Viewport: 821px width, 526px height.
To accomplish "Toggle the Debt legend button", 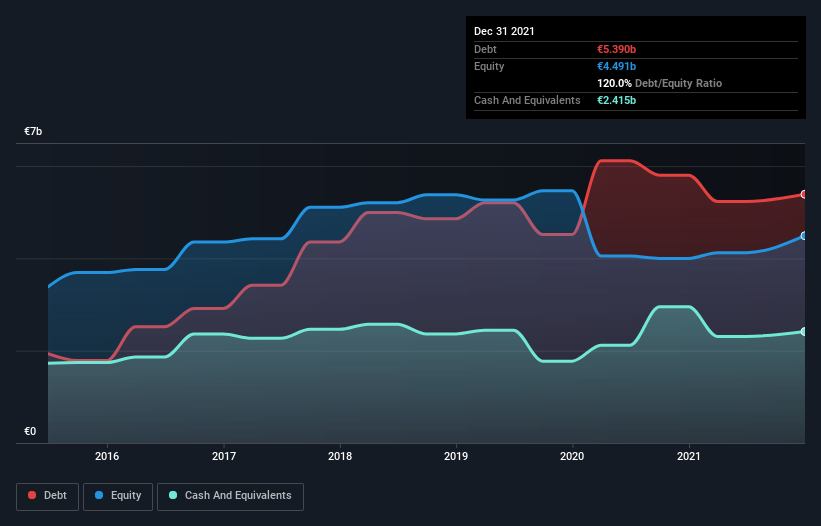I will click(x=48, y=496).
